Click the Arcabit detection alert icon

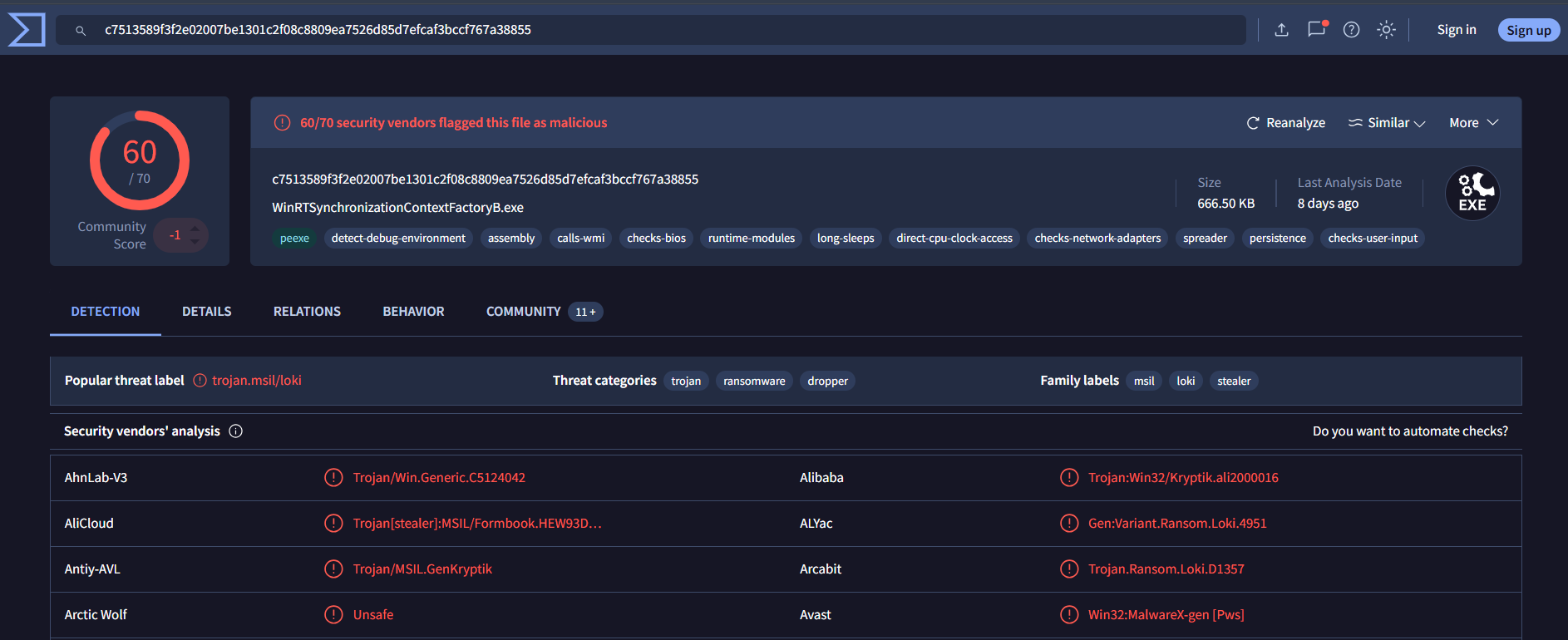pyautogui.click(x=1069, y=569)
